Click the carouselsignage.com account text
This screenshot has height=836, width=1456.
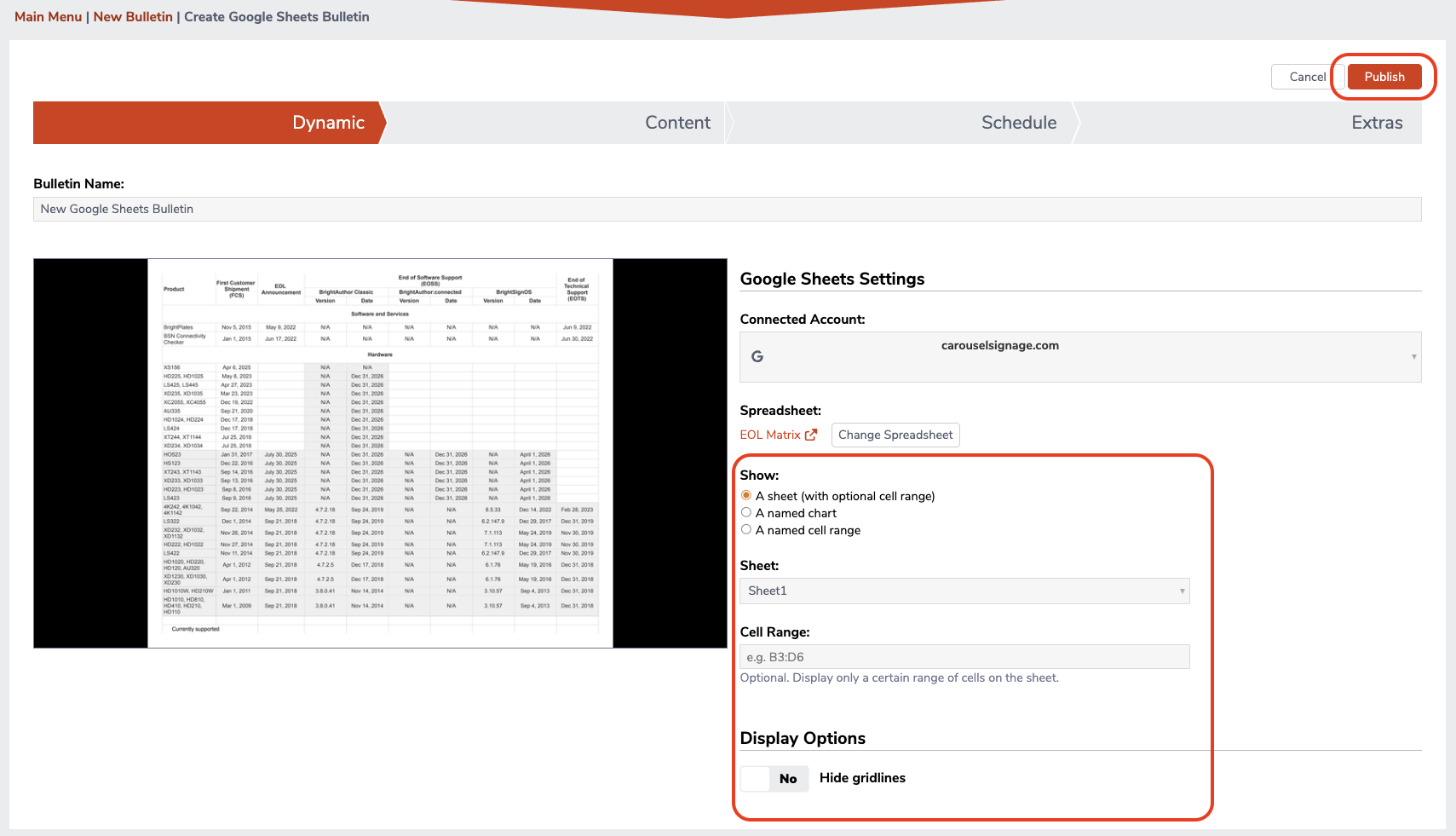(1000, 345)
